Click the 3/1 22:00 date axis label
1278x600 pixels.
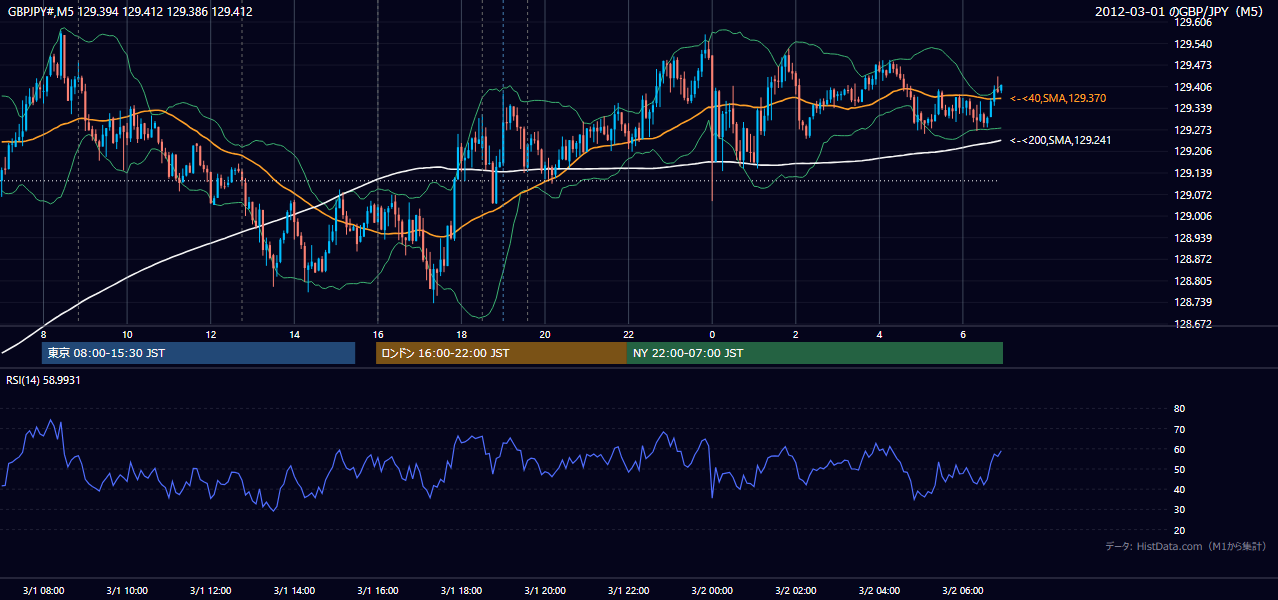[628, 590]
